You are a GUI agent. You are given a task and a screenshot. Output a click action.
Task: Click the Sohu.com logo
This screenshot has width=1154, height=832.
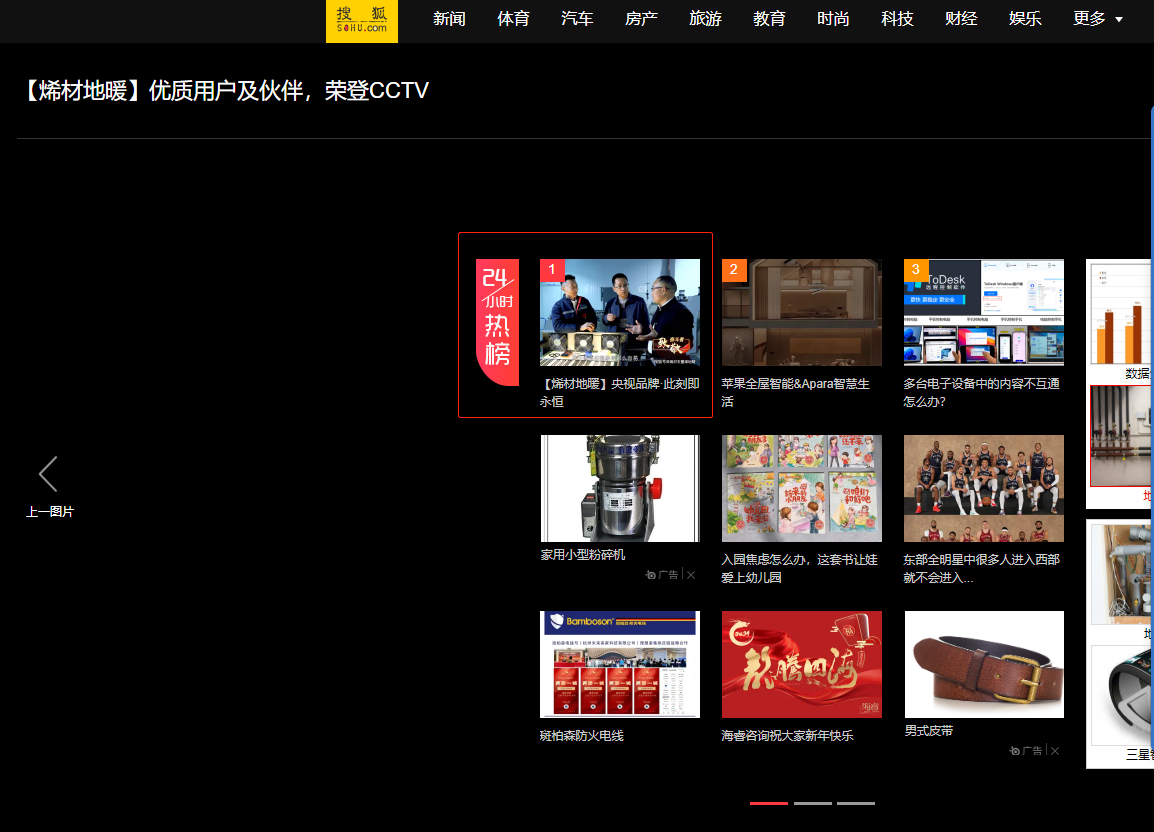[x=361, y=21]
